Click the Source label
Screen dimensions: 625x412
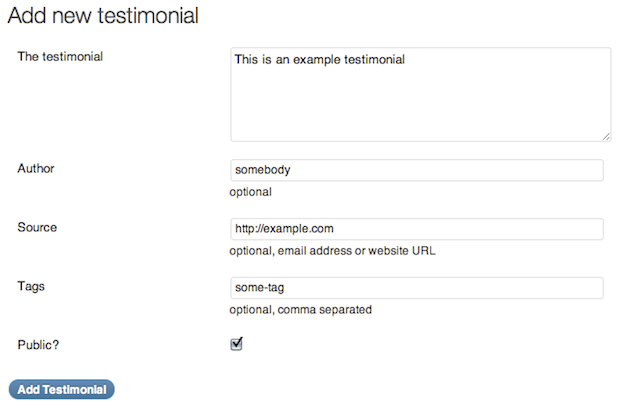37,227
